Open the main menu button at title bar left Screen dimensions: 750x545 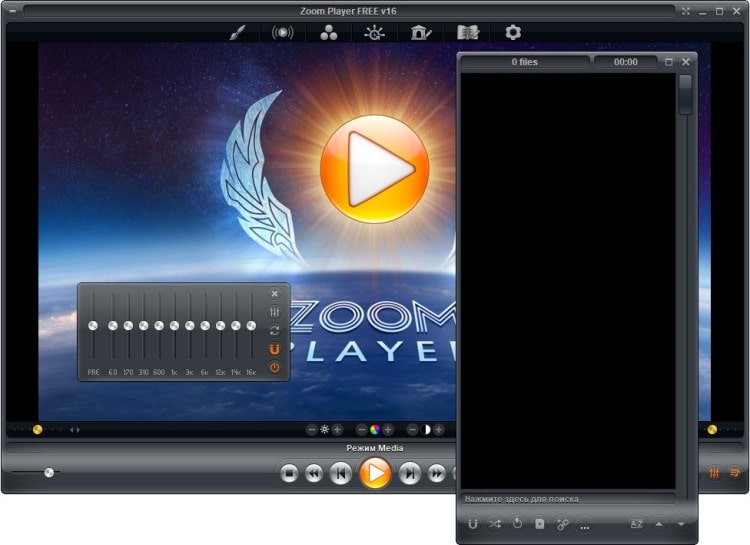(11, 11)
